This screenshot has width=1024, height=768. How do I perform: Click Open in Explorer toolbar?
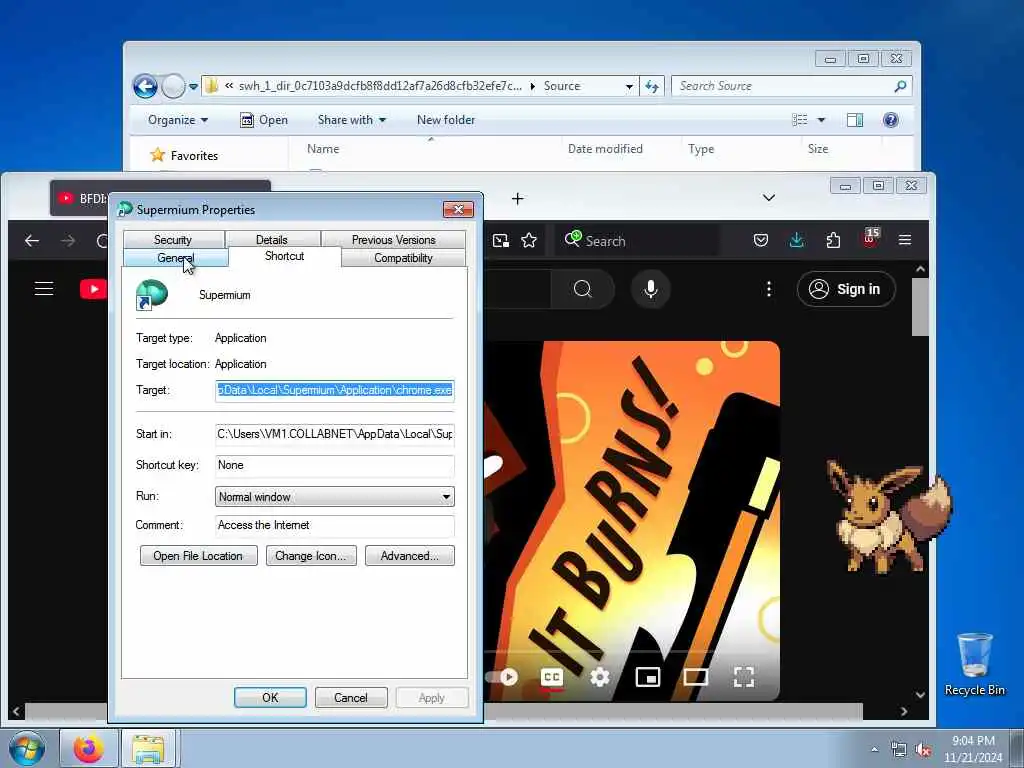264,120
